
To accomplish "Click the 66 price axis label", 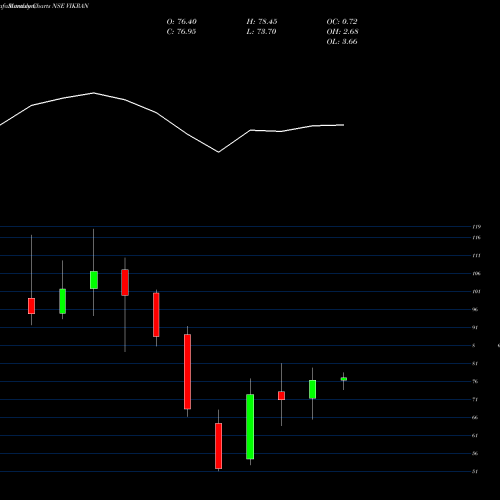I will (475, 418).
